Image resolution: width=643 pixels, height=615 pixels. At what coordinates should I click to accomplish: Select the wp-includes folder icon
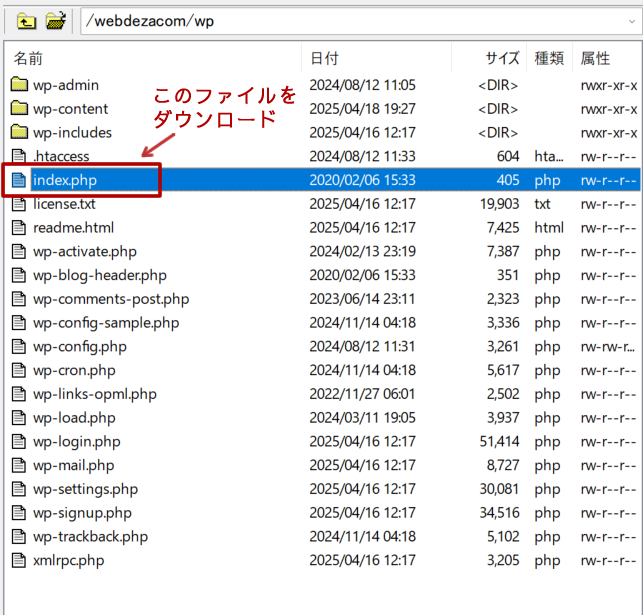pyautogui.click(x=19, y=132)
